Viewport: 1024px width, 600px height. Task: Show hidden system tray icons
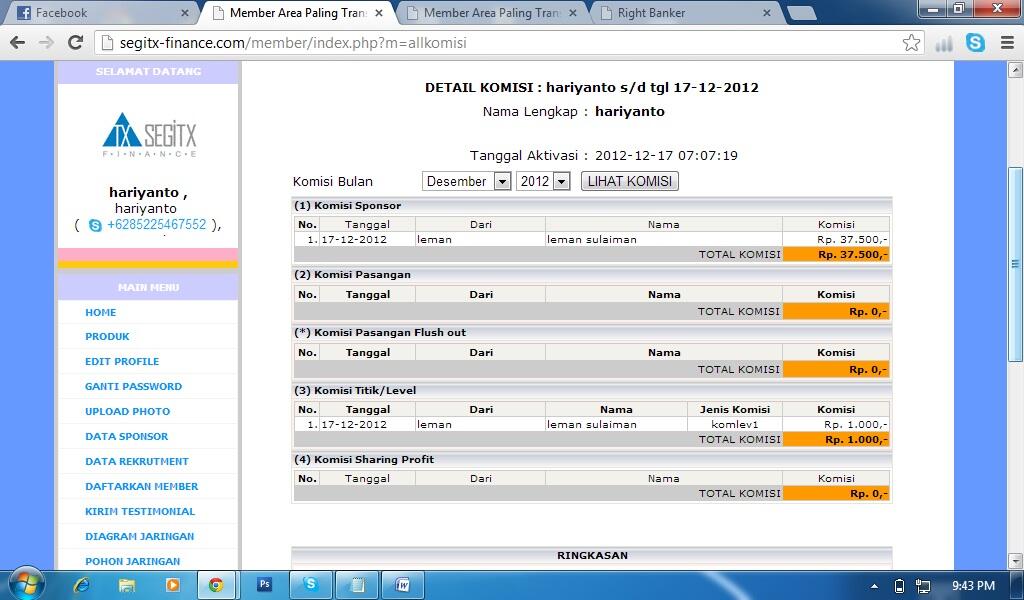875,586
